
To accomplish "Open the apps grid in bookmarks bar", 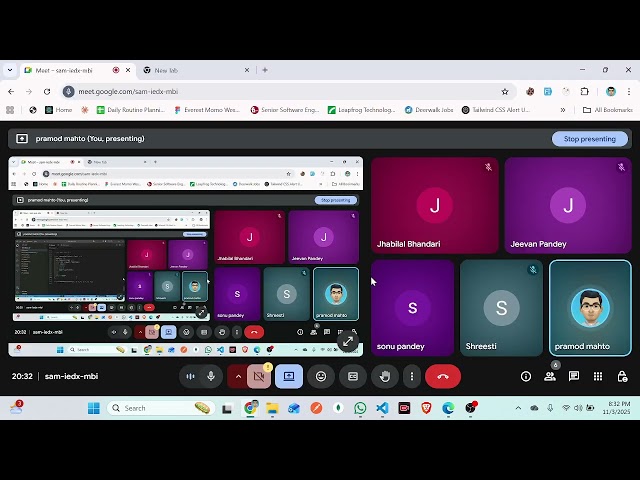I will coord(10,110).
